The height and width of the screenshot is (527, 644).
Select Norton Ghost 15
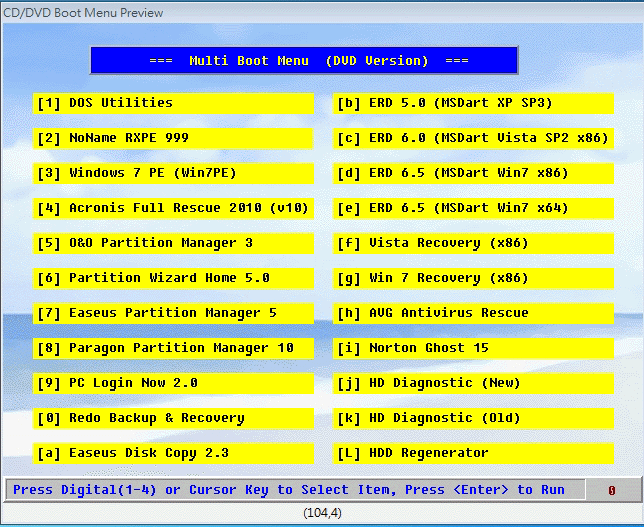tap(474, 348)
